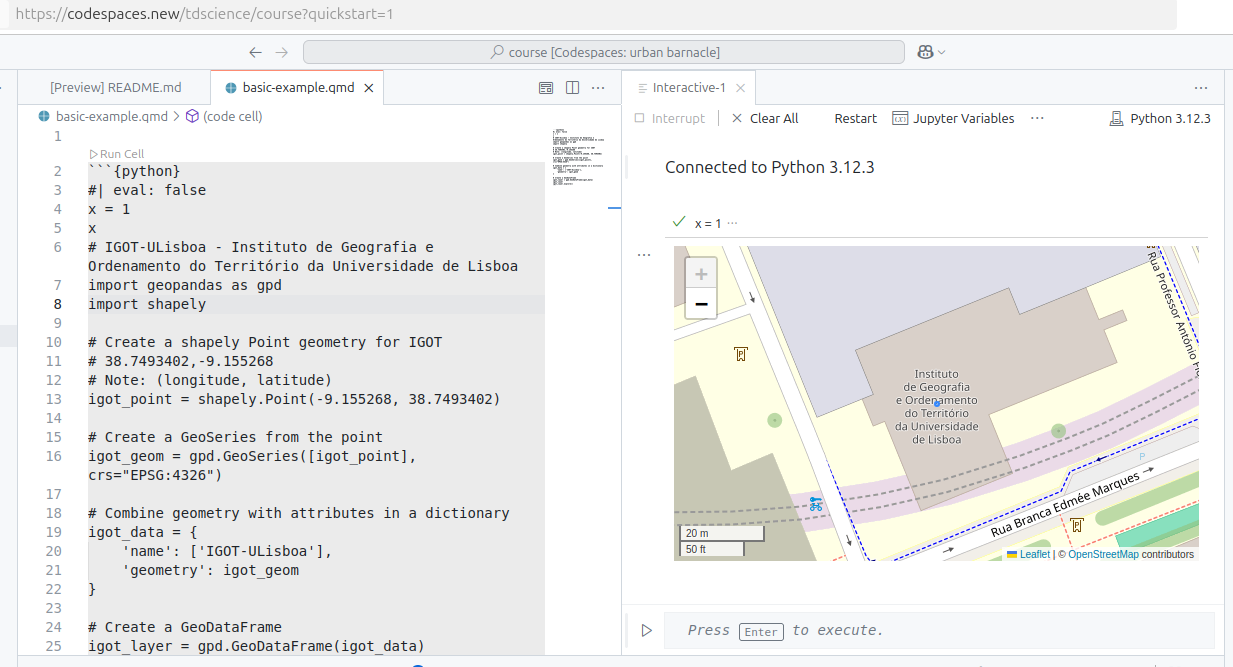
Task: Focus the 'Press Enter to execute' input box
Action: coord(939,631)
